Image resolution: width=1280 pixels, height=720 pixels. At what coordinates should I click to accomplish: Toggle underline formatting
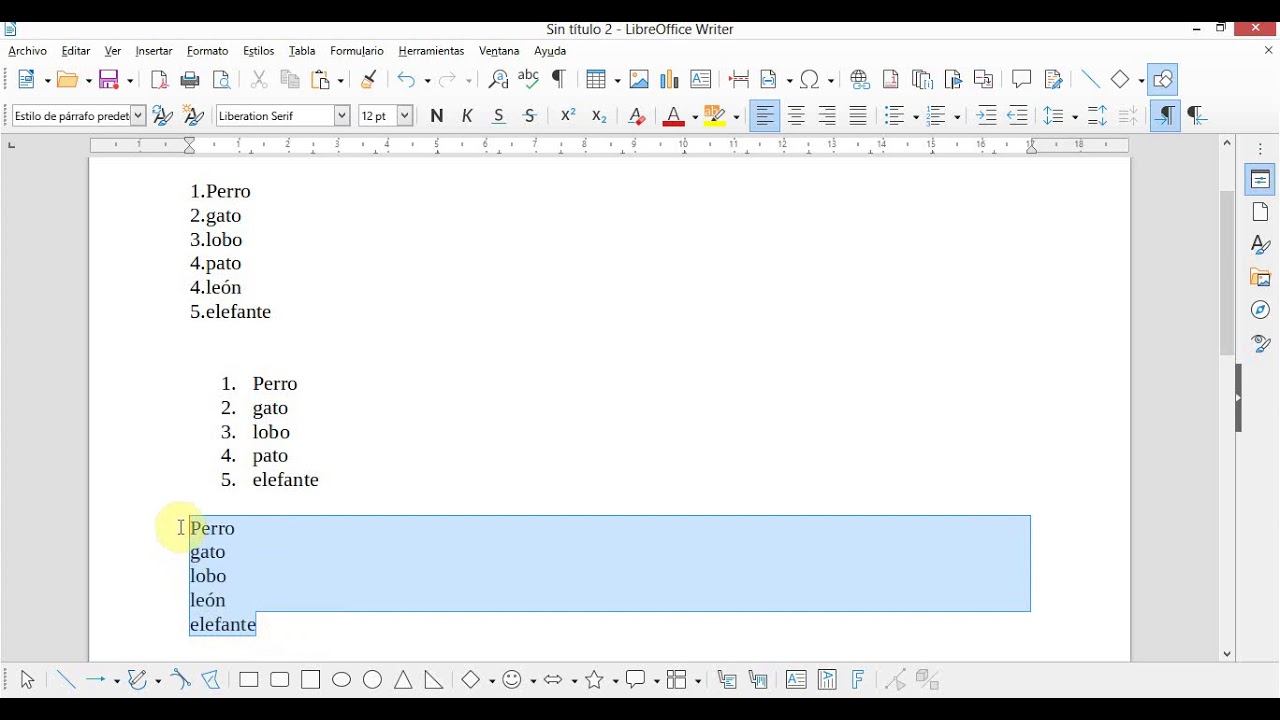[498, 116]
